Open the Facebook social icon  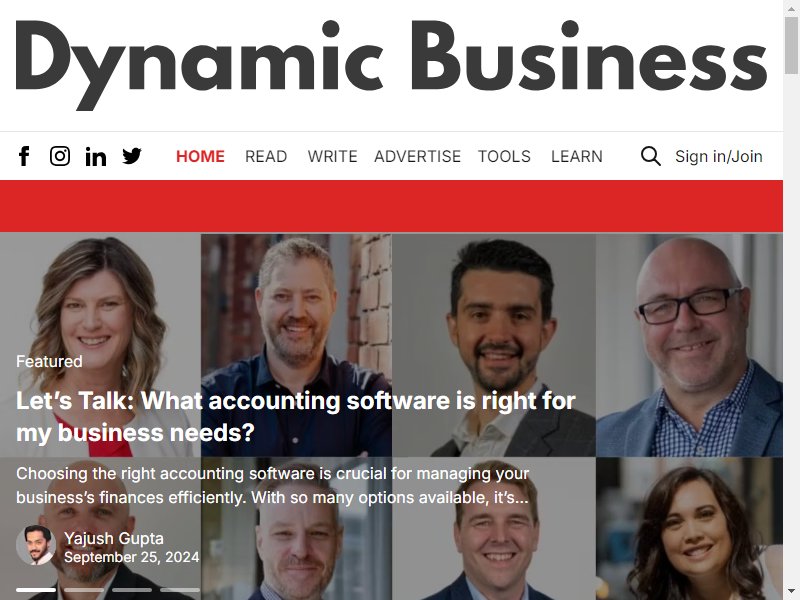(x=24, y=156)
